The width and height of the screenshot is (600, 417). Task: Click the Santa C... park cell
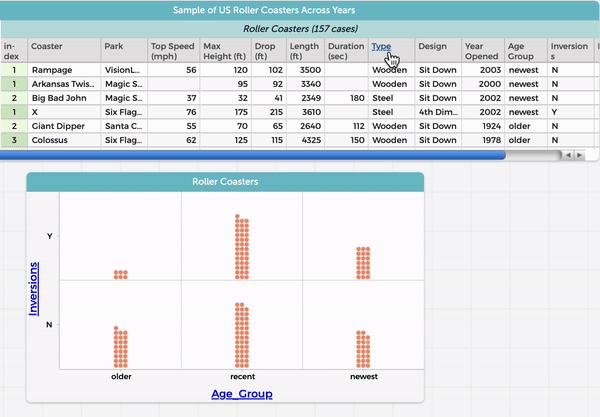[x=124, y=126]
